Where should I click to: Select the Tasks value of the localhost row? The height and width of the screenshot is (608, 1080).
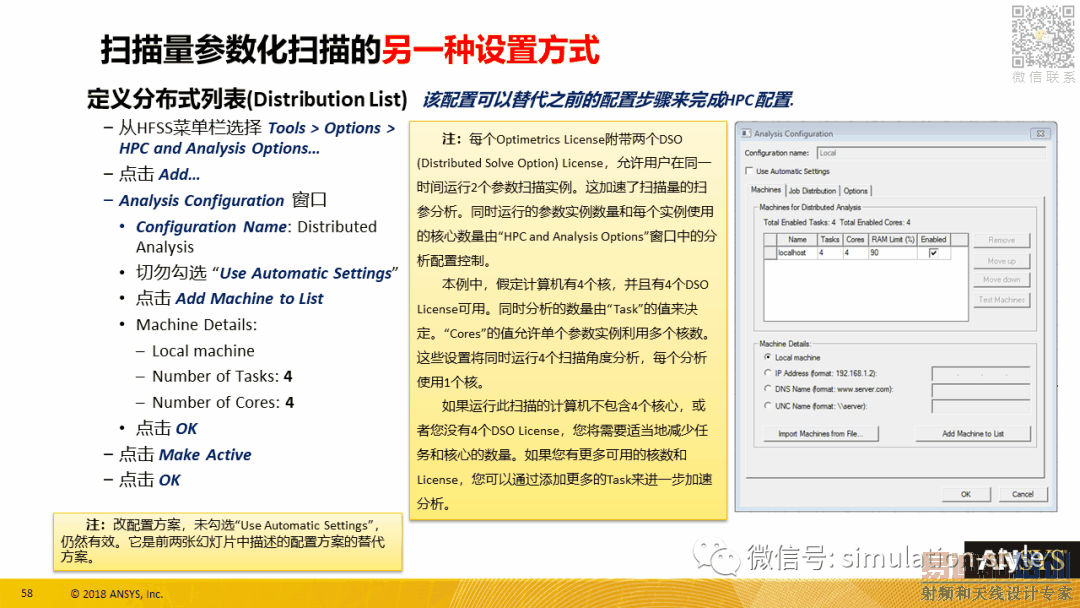pos(830,253)
